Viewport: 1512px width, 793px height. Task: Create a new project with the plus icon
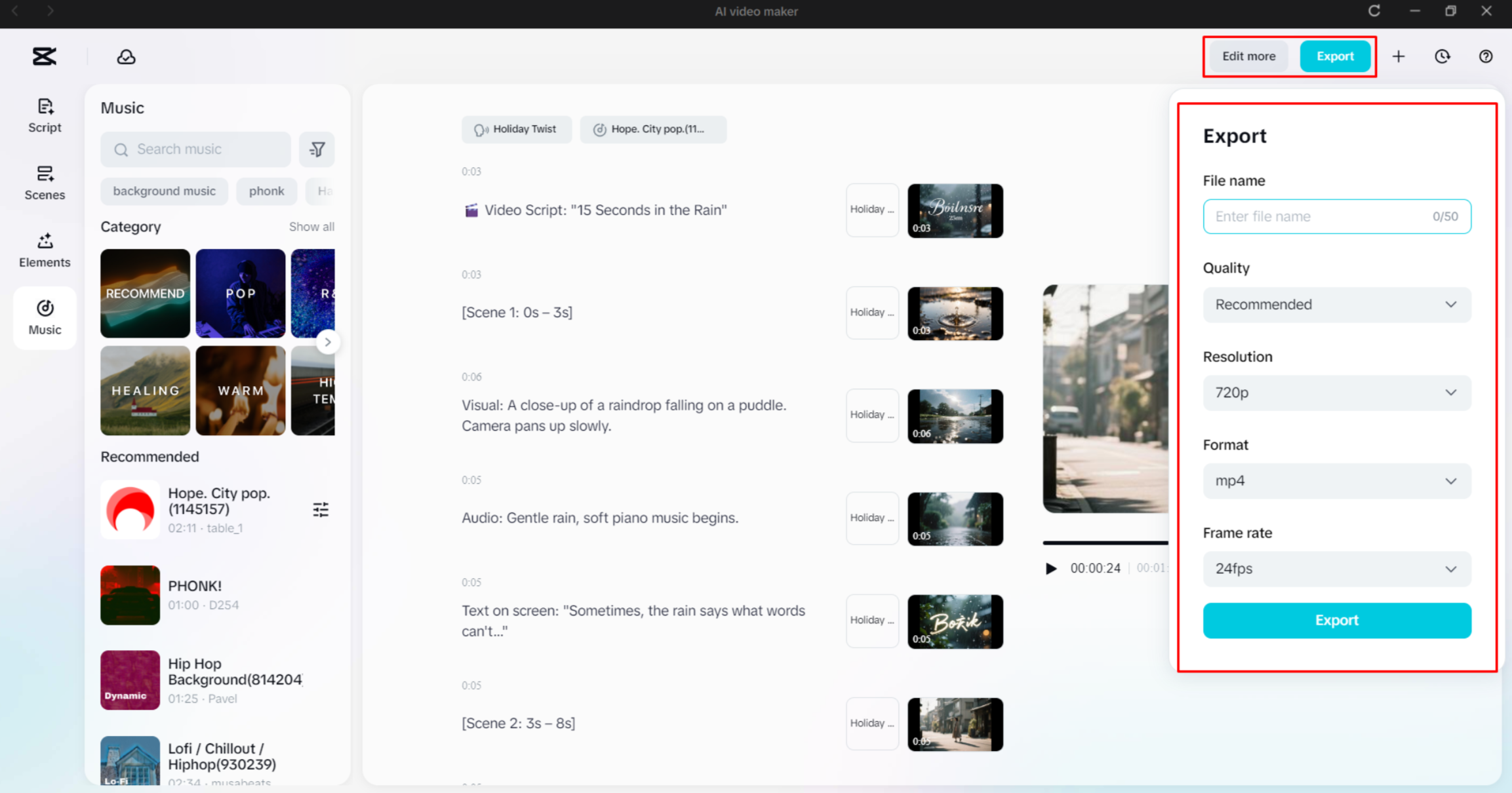pos(1399,56)
